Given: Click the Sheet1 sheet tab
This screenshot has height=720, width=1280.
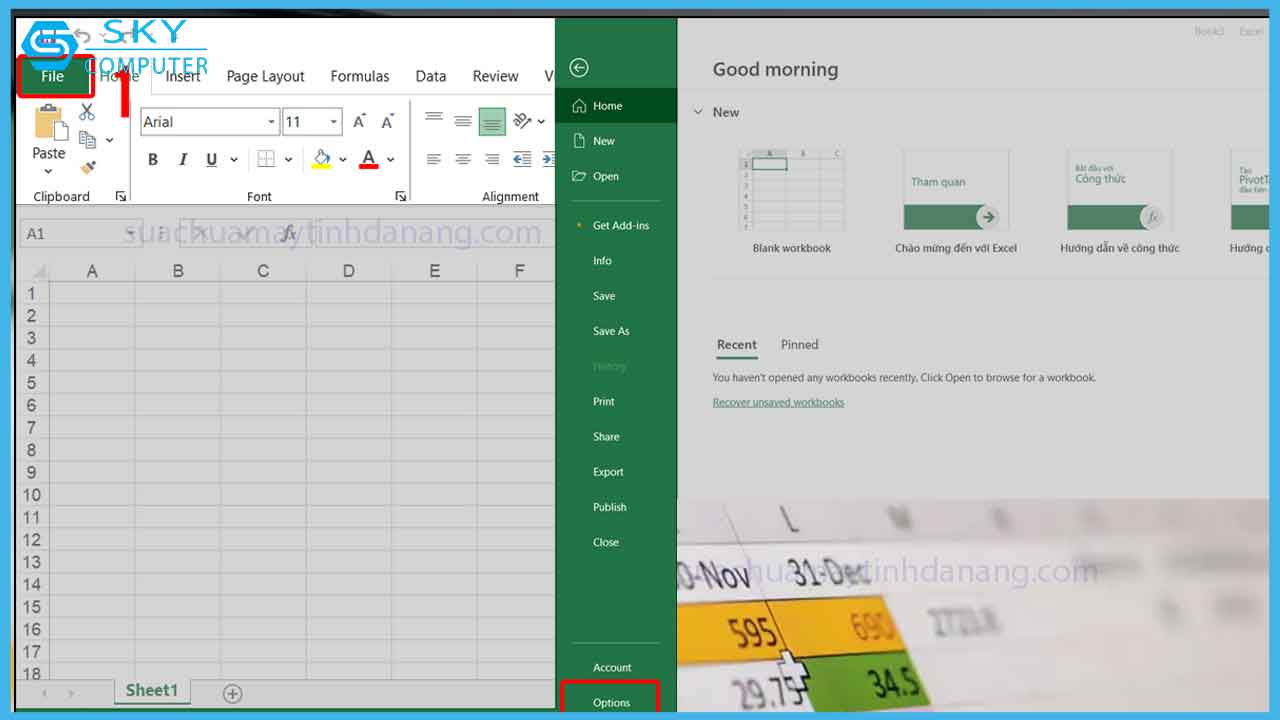Looking at the screenshot, I should 152,690.
